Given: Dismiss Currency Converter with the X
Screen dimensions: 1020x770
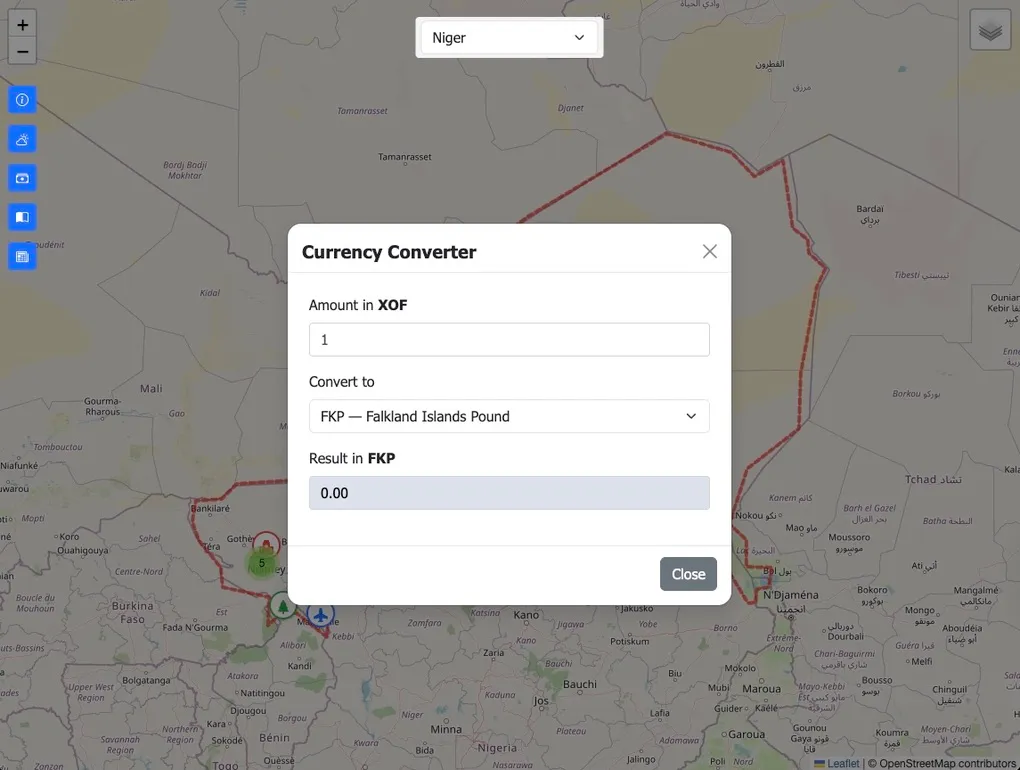Looking at the screenshot, I should point(710,252).
